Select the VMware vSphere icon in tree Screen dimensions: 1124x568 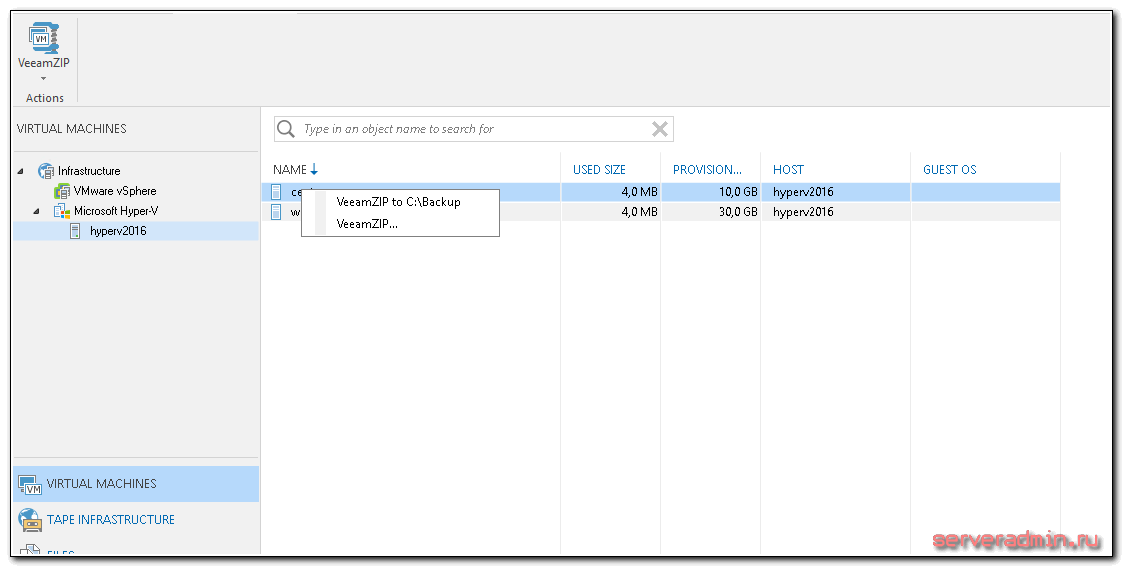pyautogui.click(x=62, y=191)
